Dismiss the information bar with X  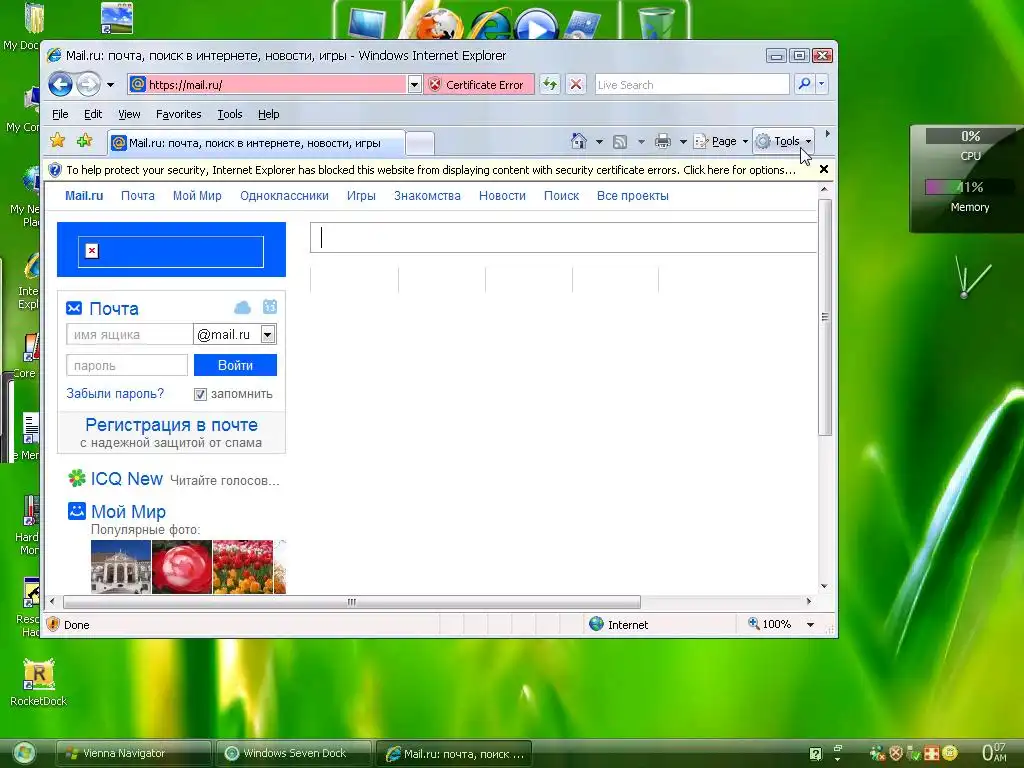[824, 169]
